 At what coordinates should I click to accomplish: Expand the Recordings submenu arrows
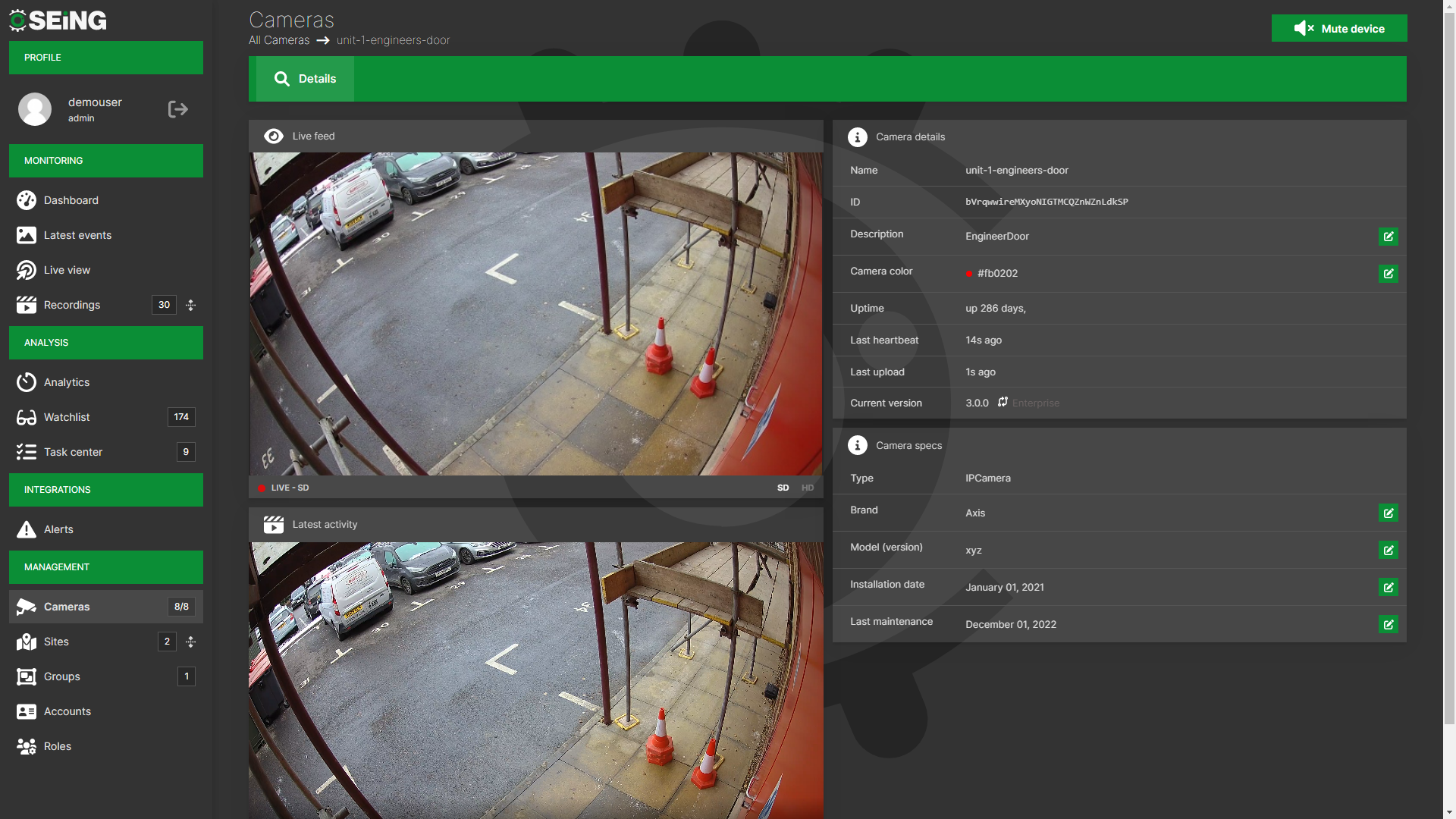point(191,305)
